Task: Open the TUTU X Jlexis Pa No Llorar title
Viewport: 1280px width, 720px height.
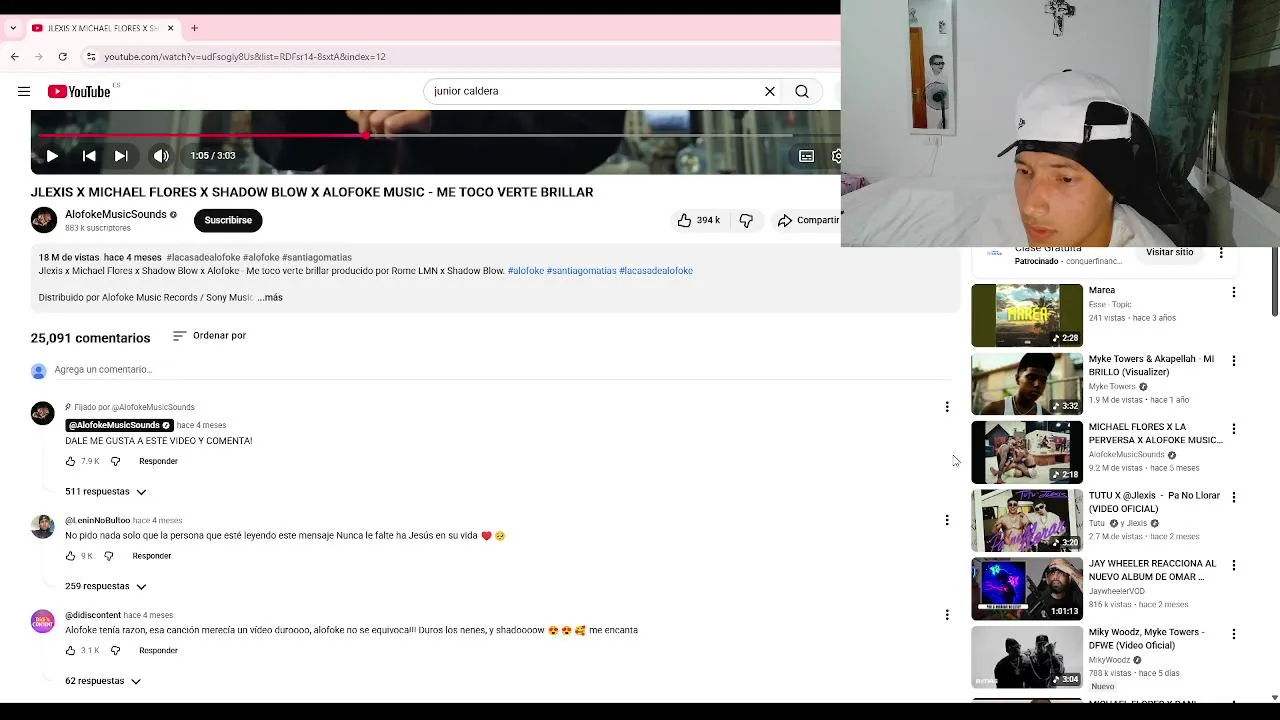Action: [x=1152, y=502]
